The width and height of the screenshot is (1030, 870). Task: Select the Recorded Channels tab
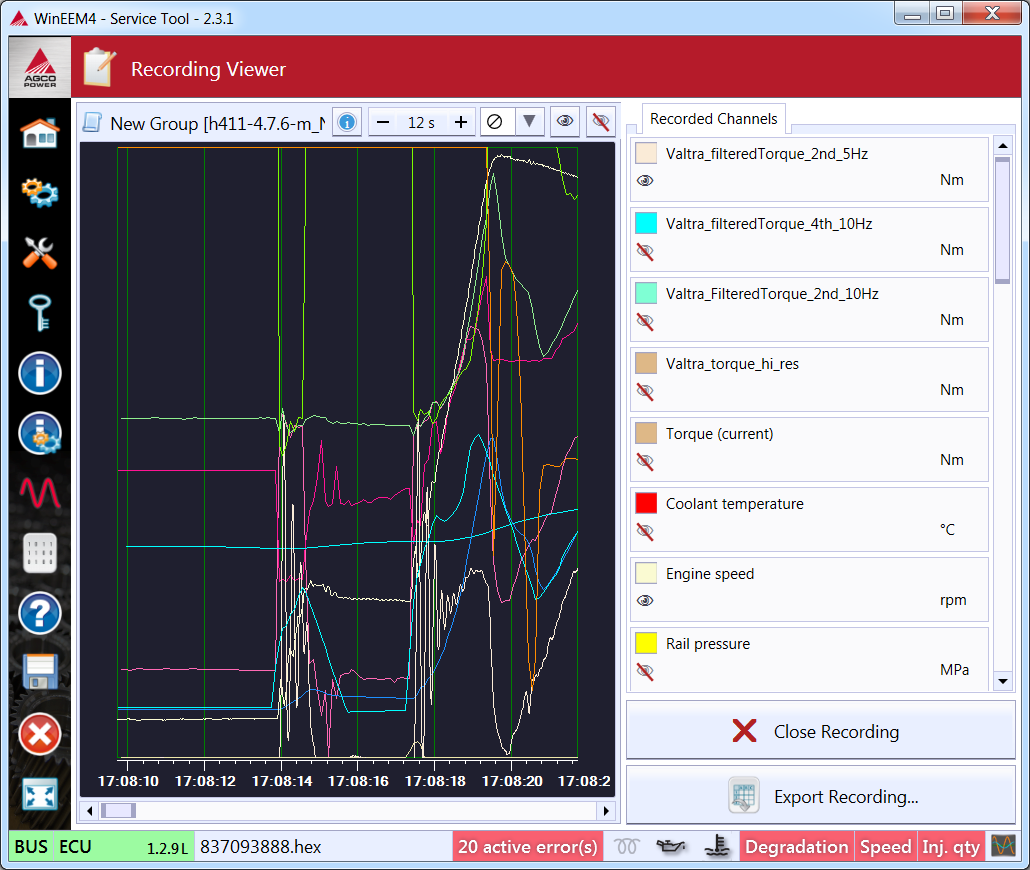tap(713, 119)
